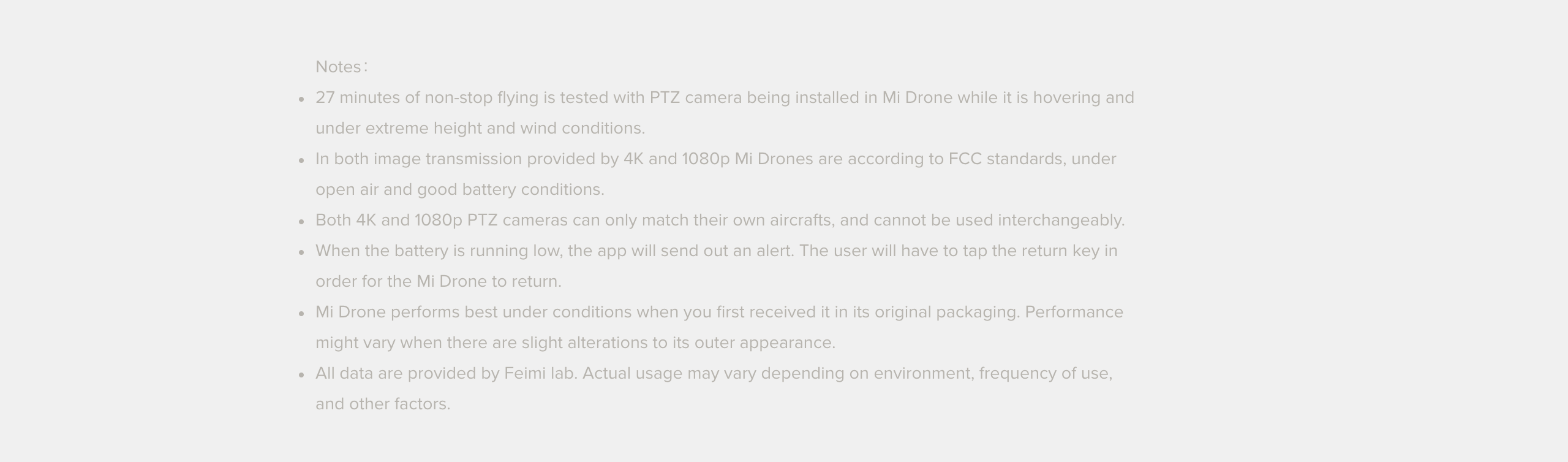
Task: Click the original packaging performance note
Action: tap(719, 327)
